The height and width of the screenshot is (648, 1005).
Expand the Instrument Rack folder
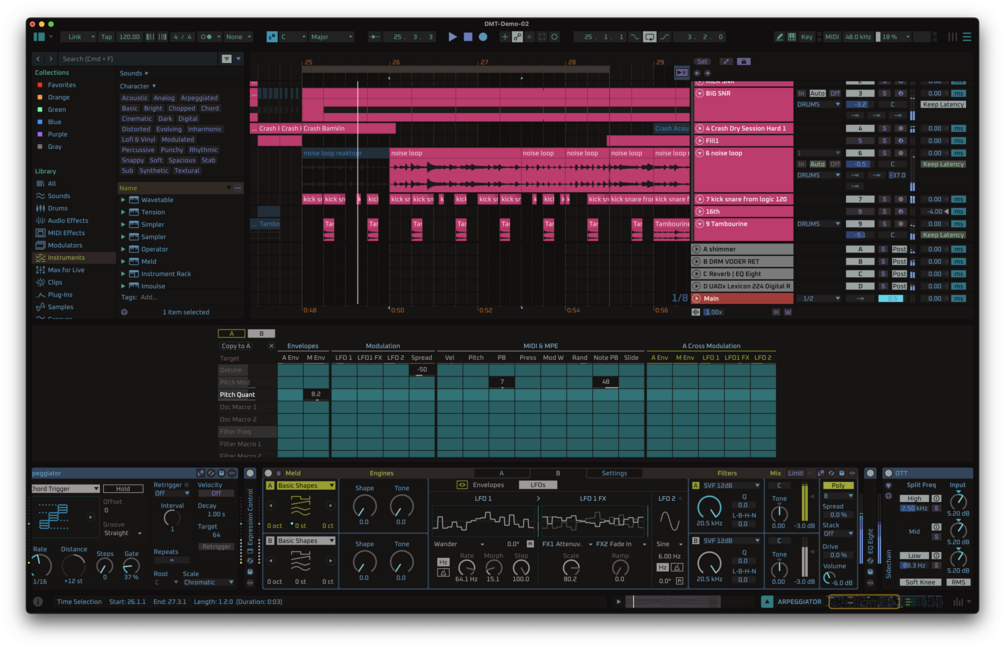(123, 274)
